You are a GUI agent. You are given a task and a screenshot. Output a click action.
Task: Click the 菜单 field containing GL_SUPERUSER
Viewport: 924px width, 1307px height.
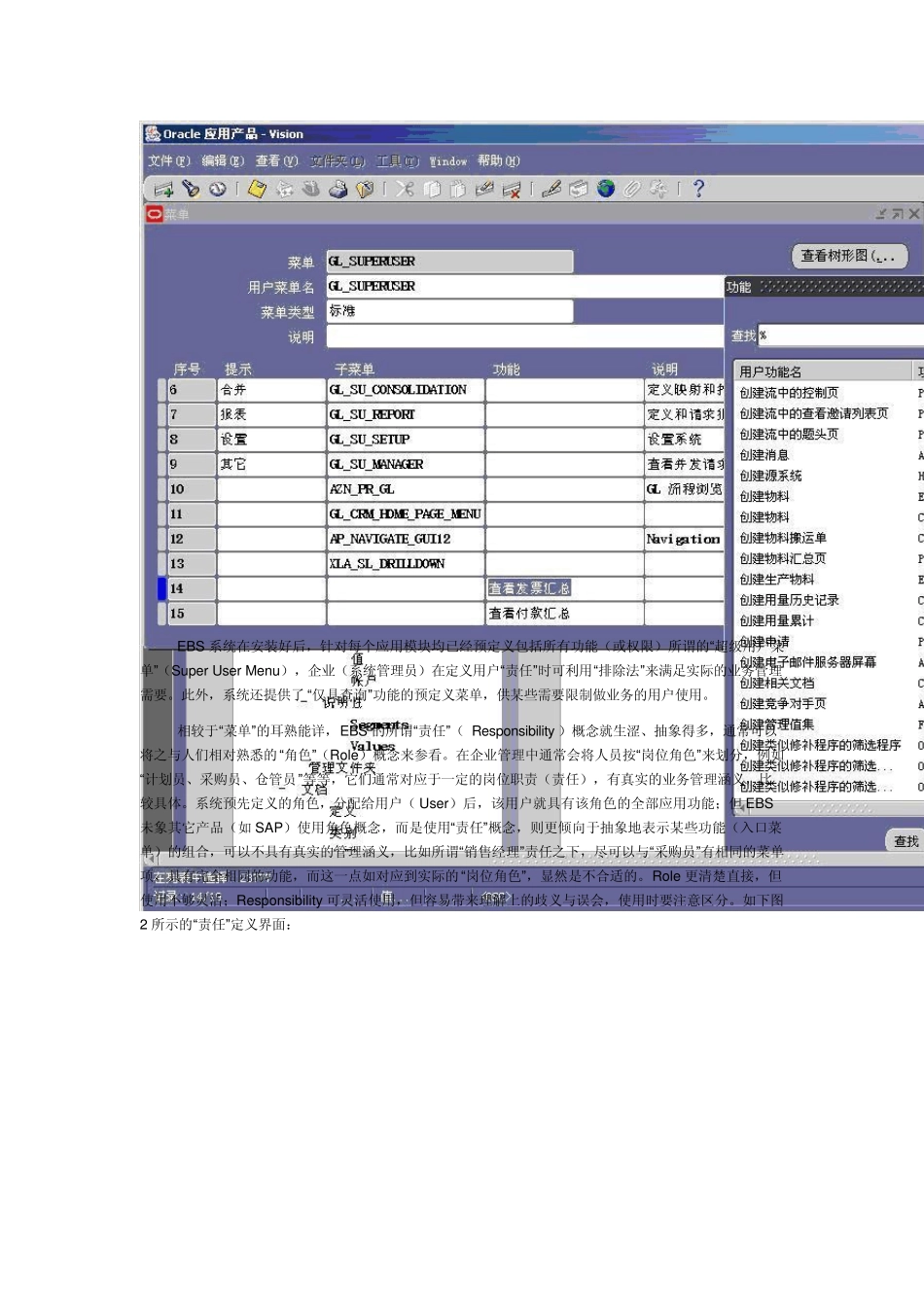click(x=449, y=262)
